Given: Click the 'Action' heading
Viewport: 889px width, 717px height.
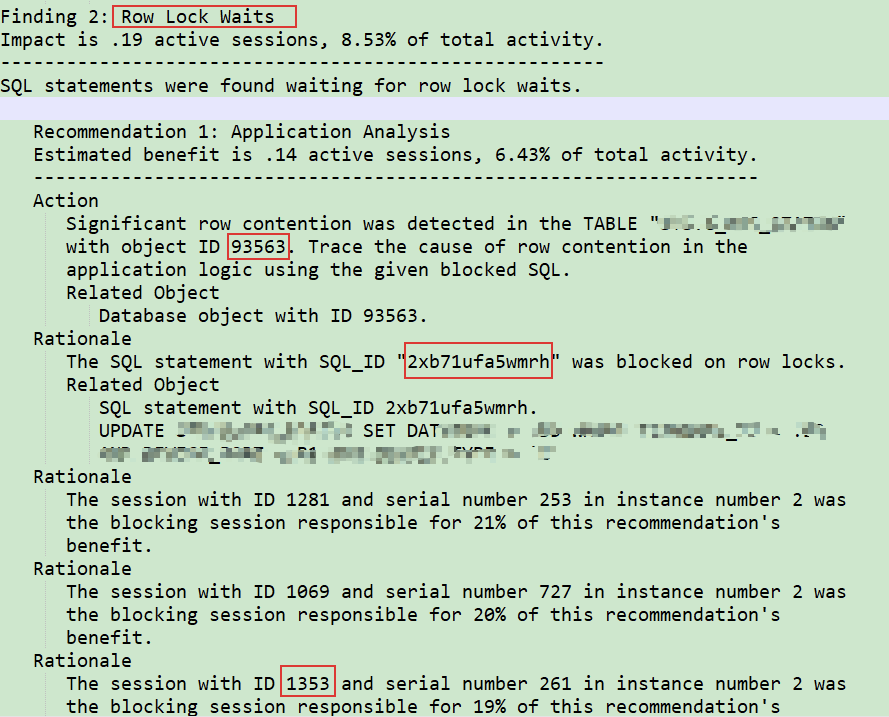Looking at the screenshot, I should tap(66, 201).
